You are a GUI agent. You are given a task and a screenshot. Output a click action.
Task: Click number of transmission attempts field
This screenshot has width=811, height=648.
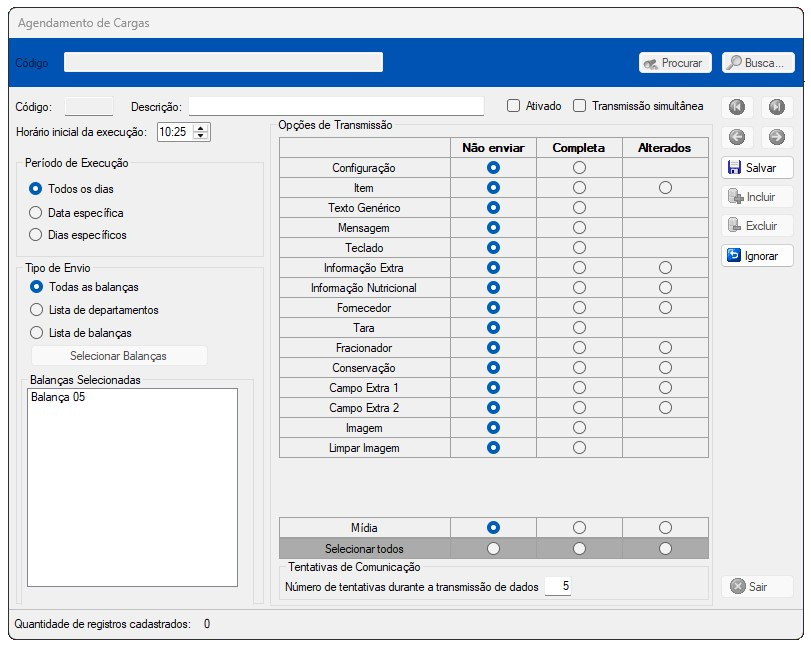click(558, 586)
